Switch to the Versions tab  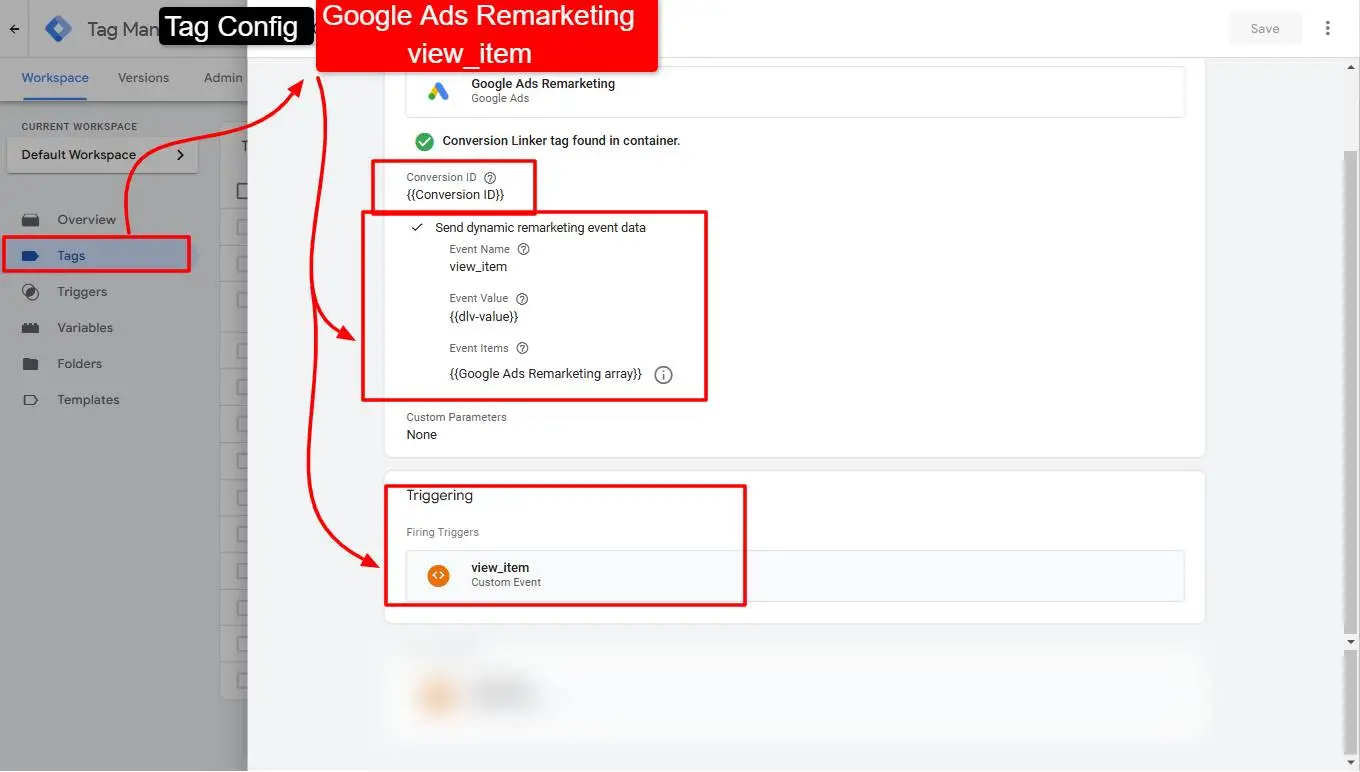[x=143, y=78]
